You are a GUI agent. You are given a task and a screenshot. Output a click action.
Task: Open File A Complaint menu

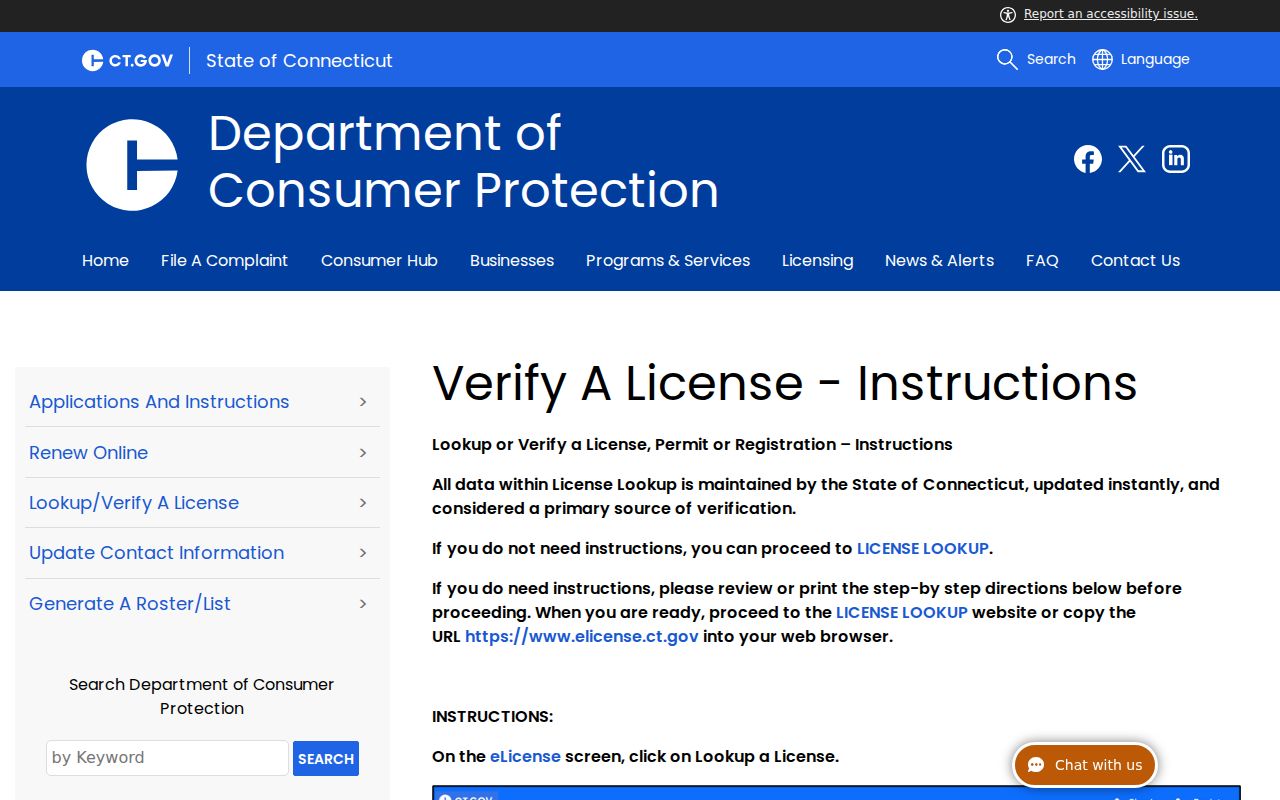[224, 260]
